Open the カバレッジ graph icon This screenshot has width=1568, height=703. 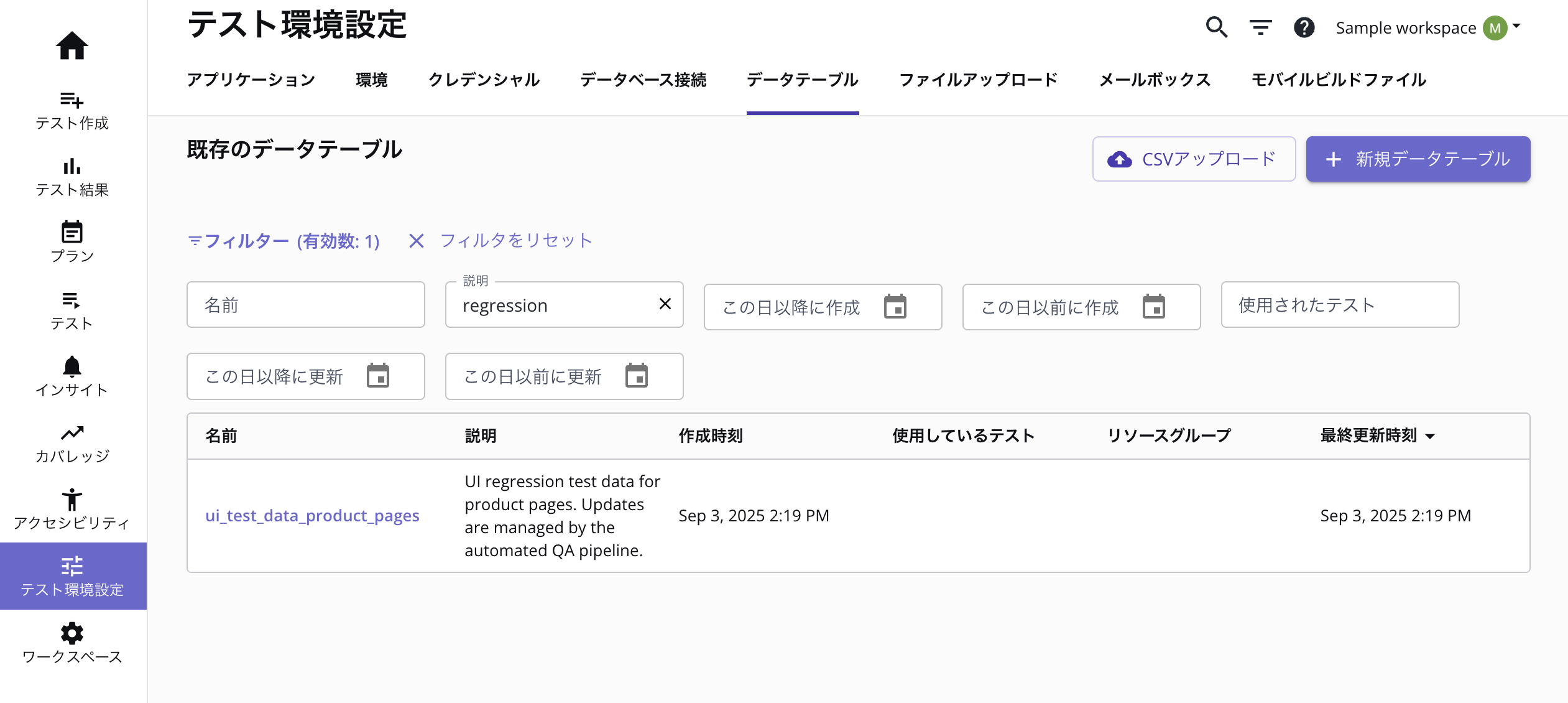click(x=72, y=434)
